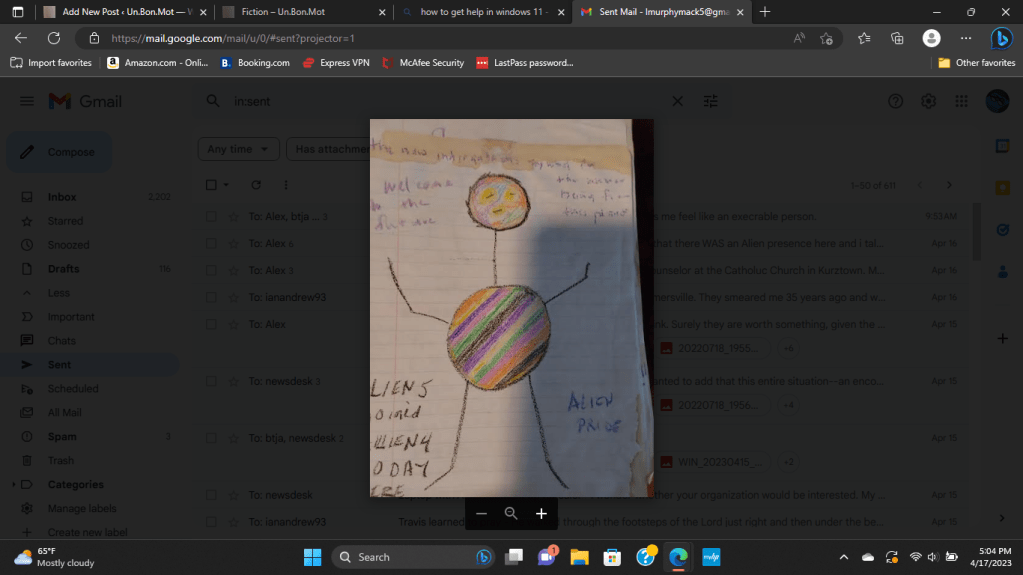Viewport: 1023px width, 575px height.
Task: Toggle the select all messages checkbox
Action: point(211,185)
